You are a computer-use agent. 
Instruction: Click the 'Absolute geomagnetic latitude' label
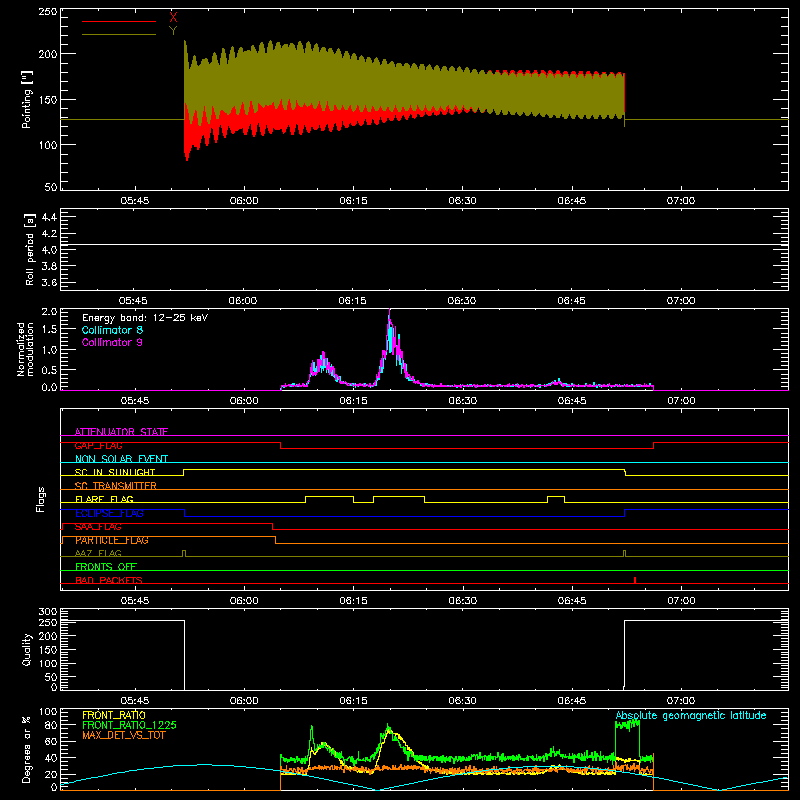[x=691, y=715]
